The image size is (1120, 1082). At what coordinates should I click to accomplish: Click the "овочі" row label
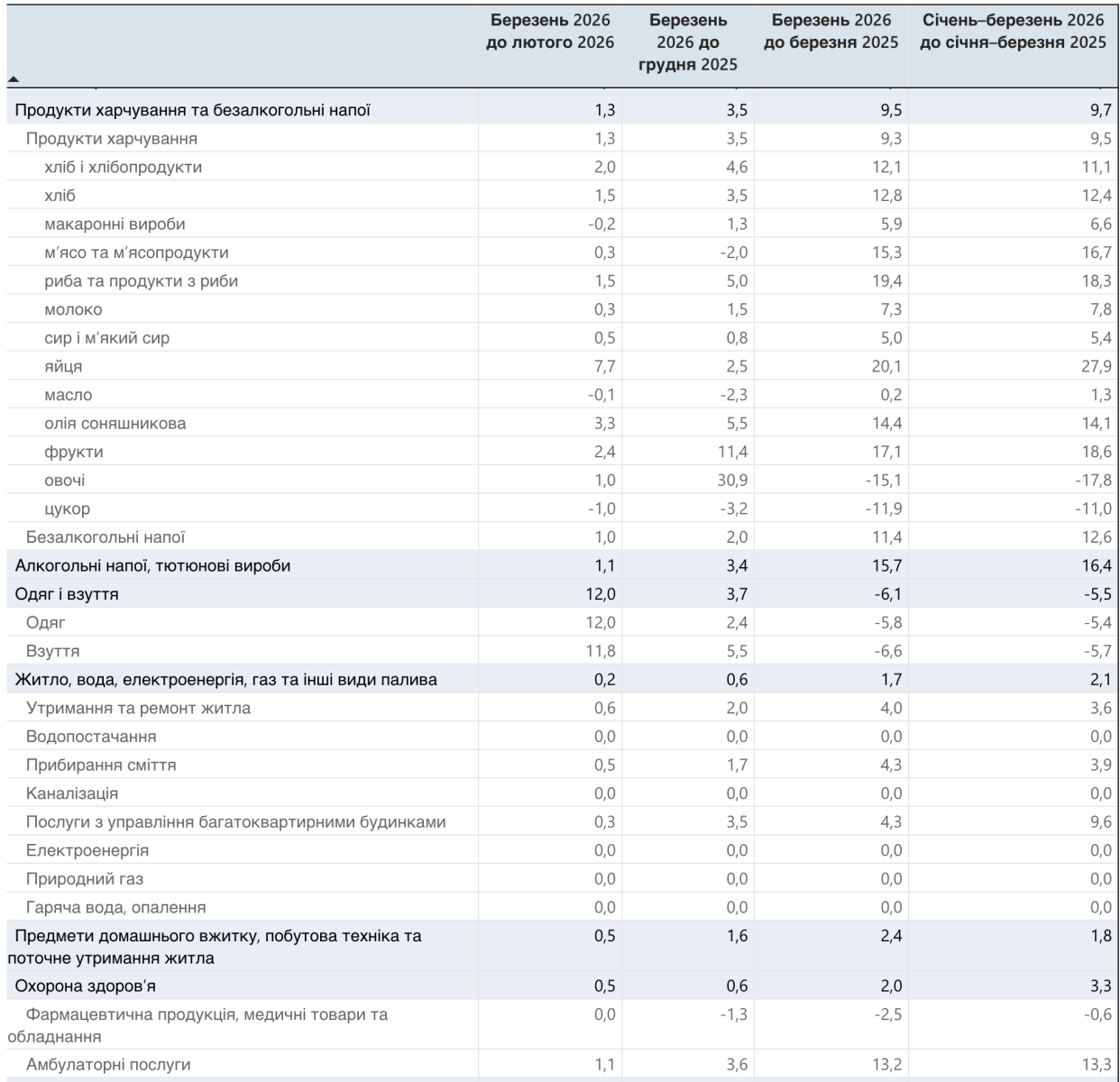(x=65, y=481)
